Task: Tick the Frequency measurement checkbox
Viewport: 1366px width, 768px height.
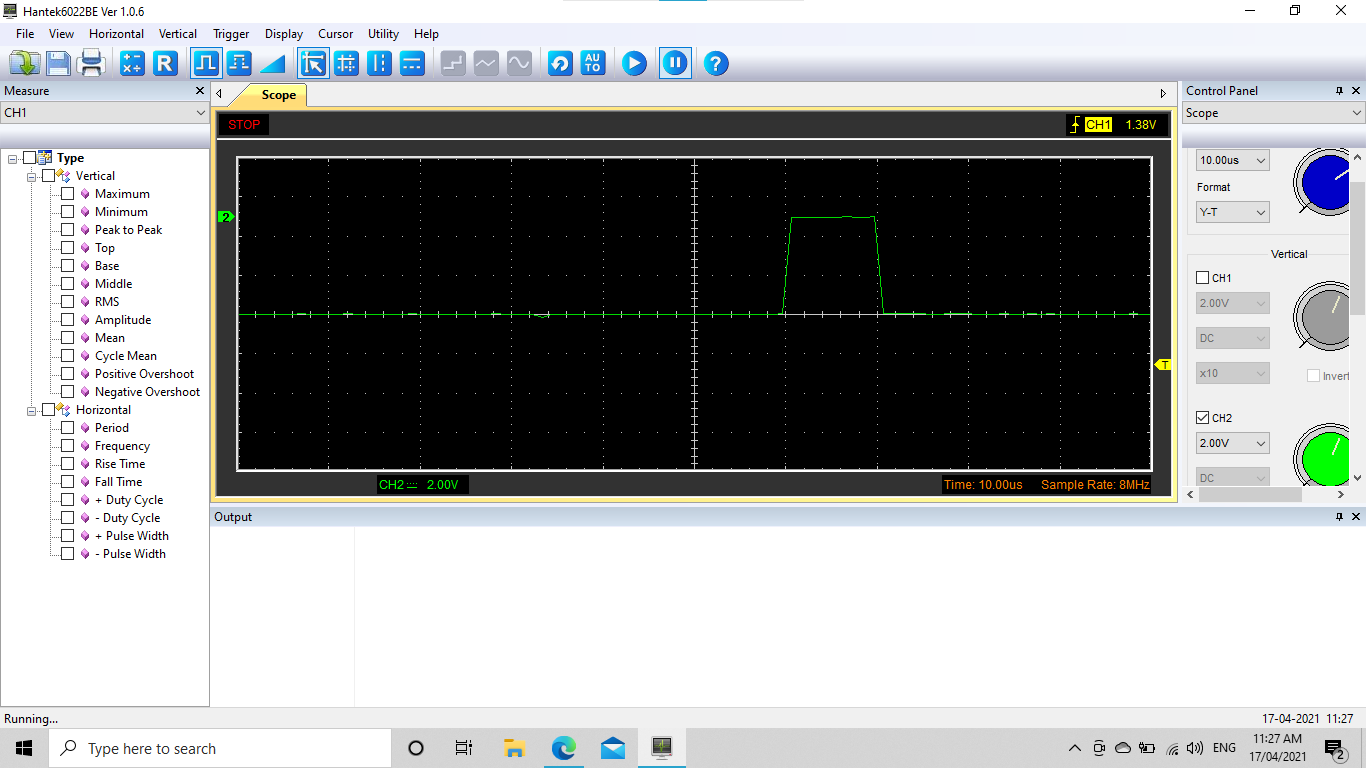Action: click(x=68, y=446)
